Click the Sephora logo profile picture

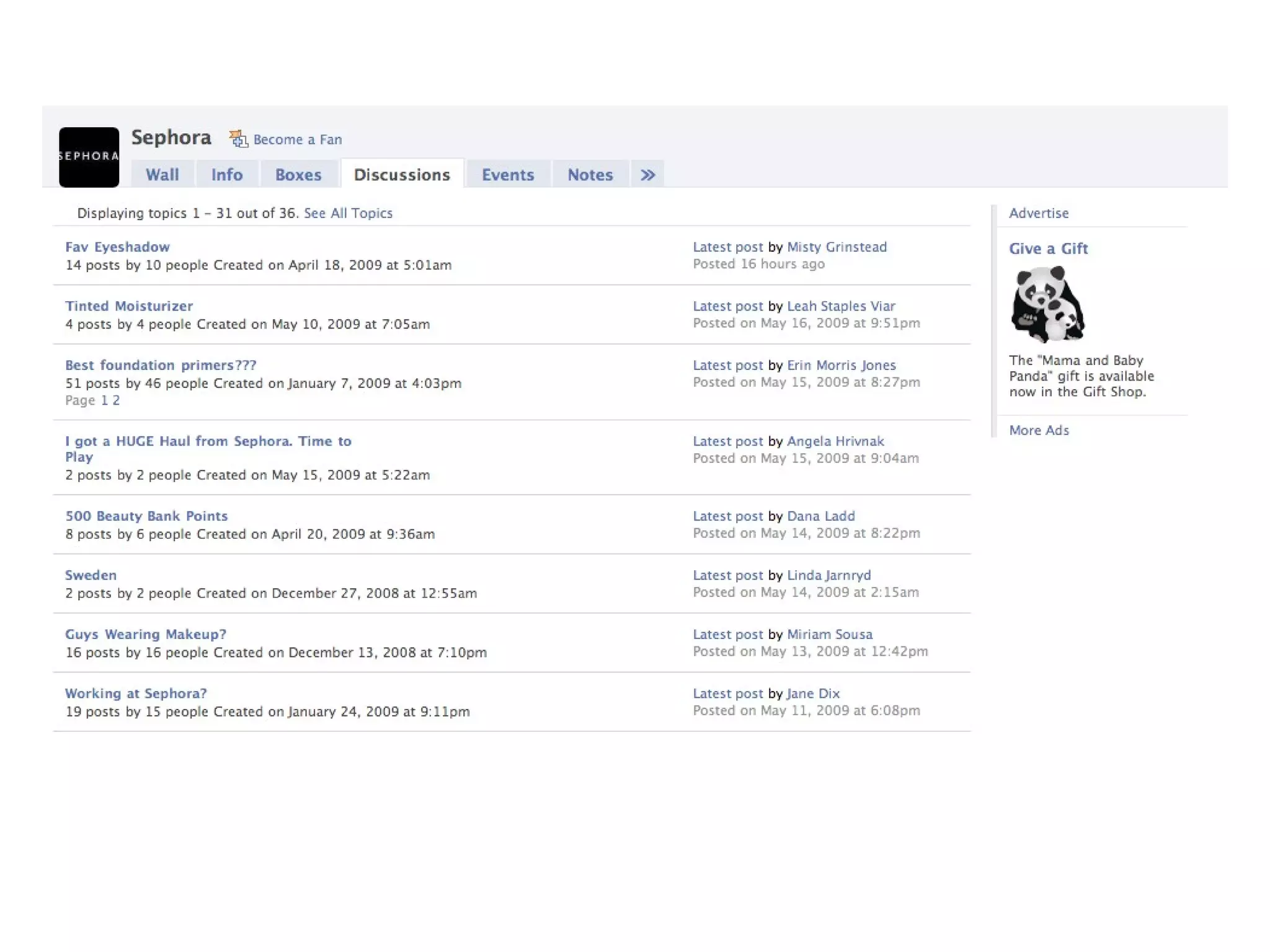click(x=89, y=157)
